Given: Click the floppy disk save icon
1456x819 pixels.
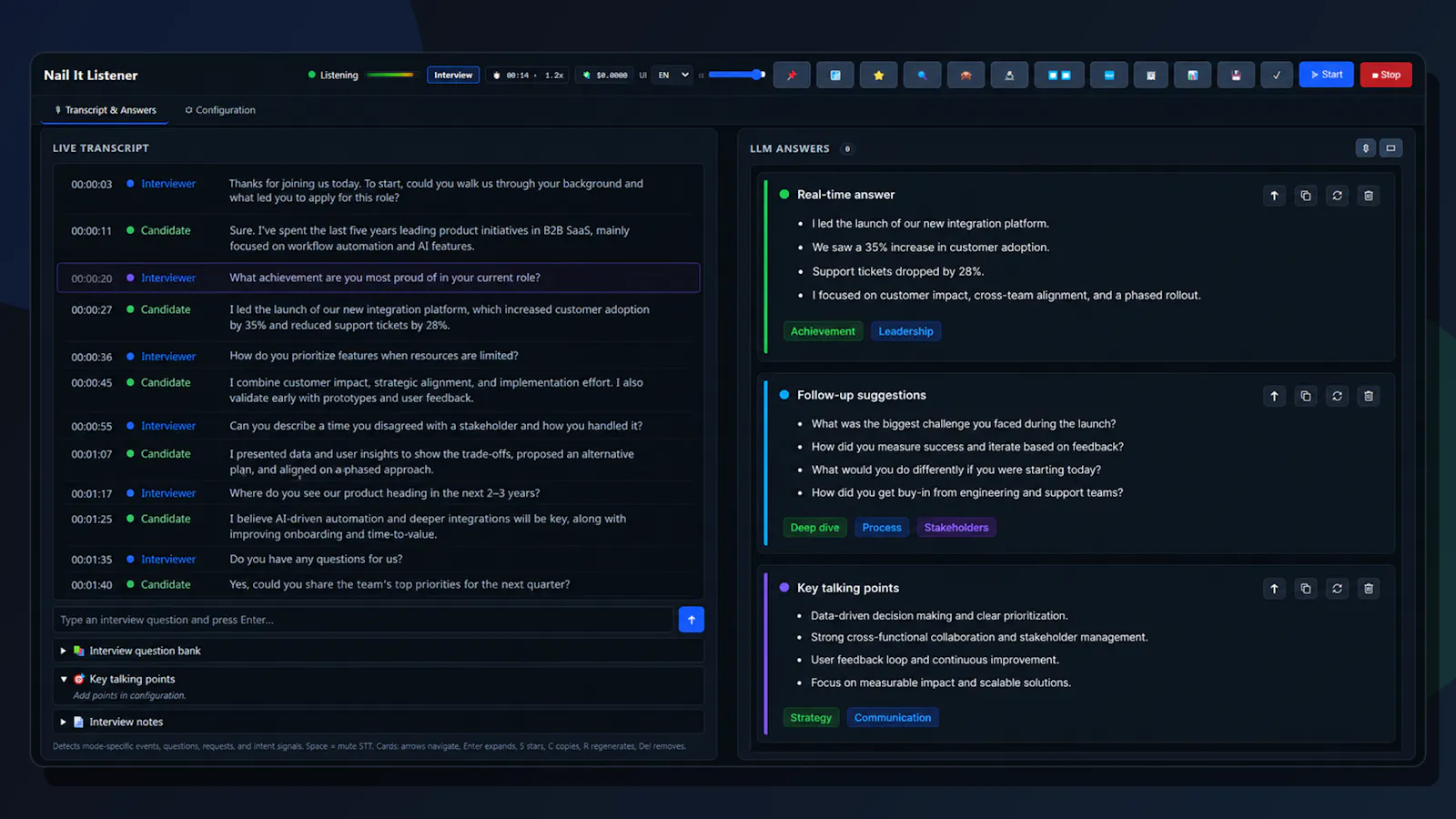Looking at the screenshot, I should [1236, 75].
